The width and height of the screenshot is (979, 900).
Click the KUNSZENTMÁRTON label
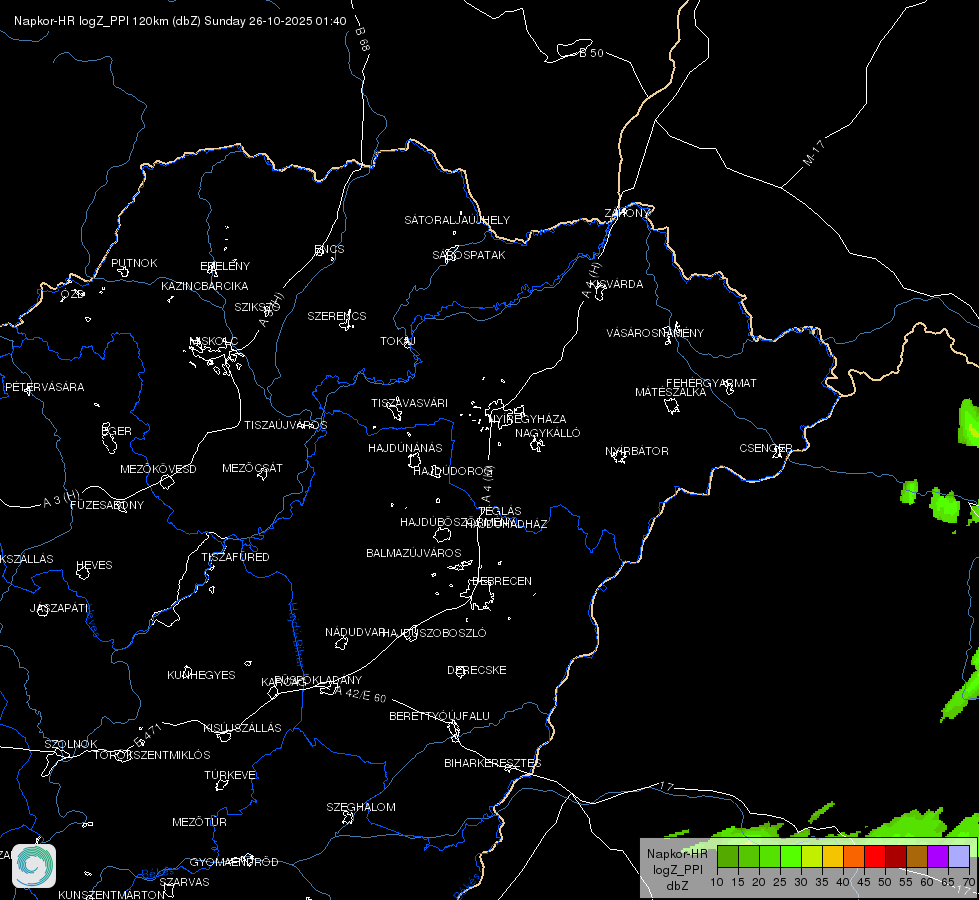[x=112, y=894]
